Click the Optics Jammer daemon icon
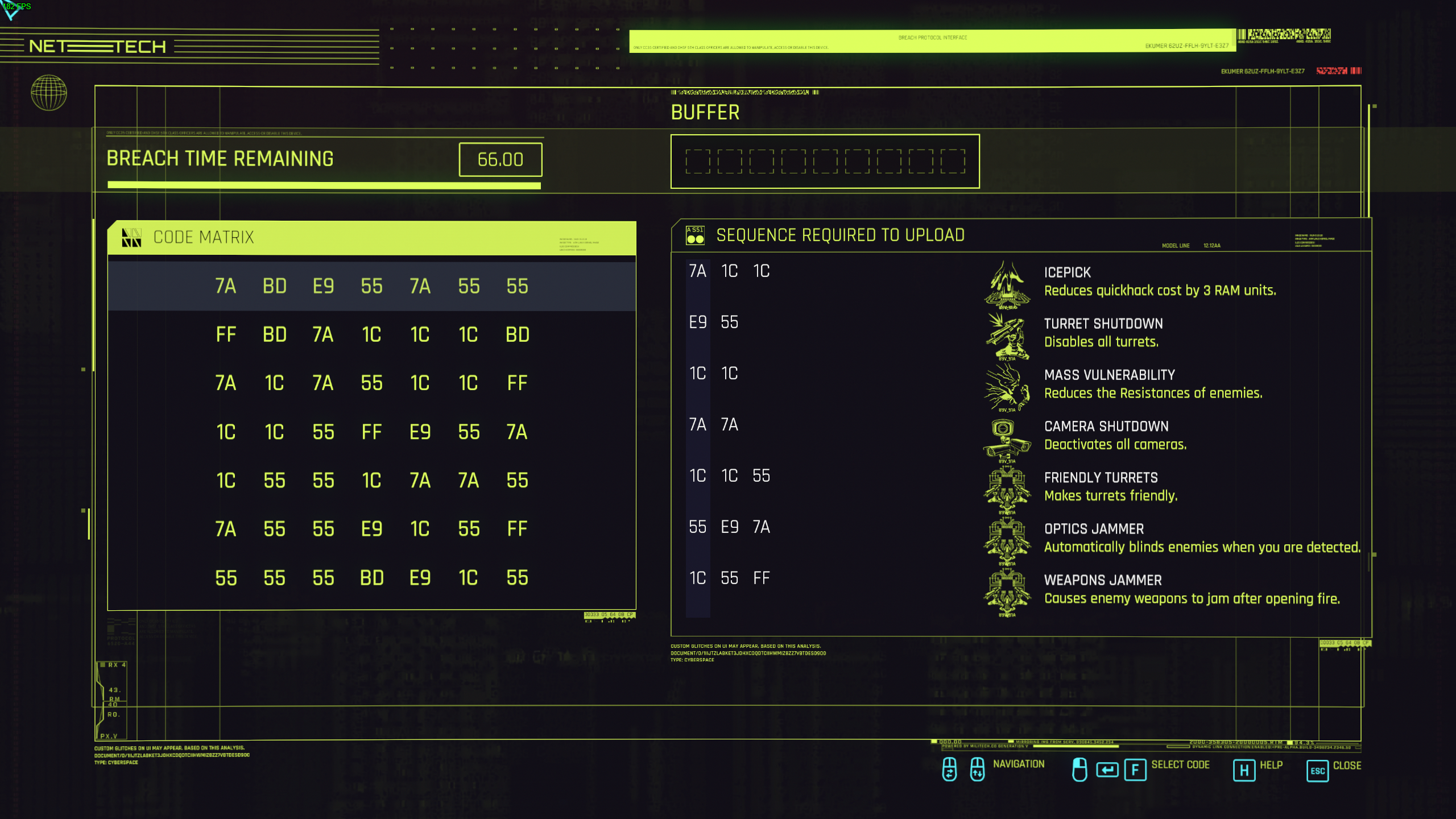The width and height of the screenshot is (1456, 819). (1007, 541)
